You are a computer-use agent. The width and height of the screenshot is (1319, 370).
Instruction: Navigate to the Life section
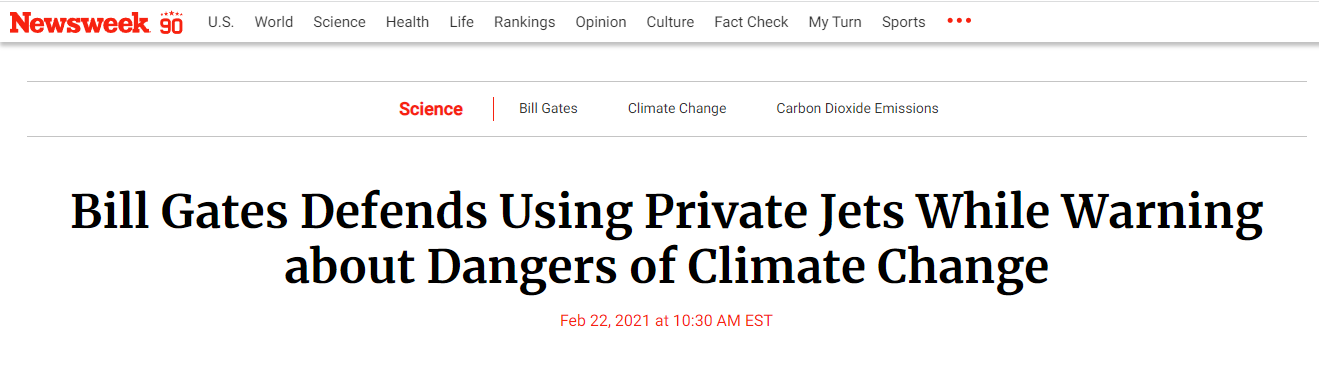(x=462, y=22)
